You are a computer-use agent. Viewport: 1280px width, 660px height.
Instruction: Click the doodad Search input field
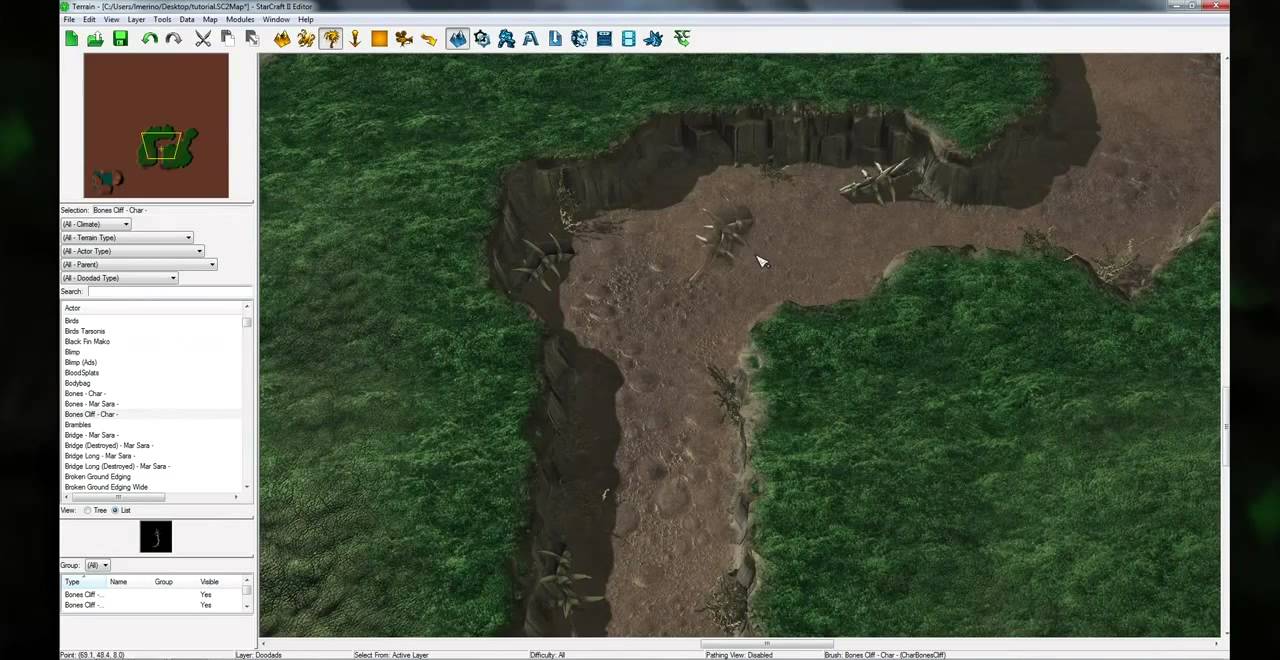(168, 292)
